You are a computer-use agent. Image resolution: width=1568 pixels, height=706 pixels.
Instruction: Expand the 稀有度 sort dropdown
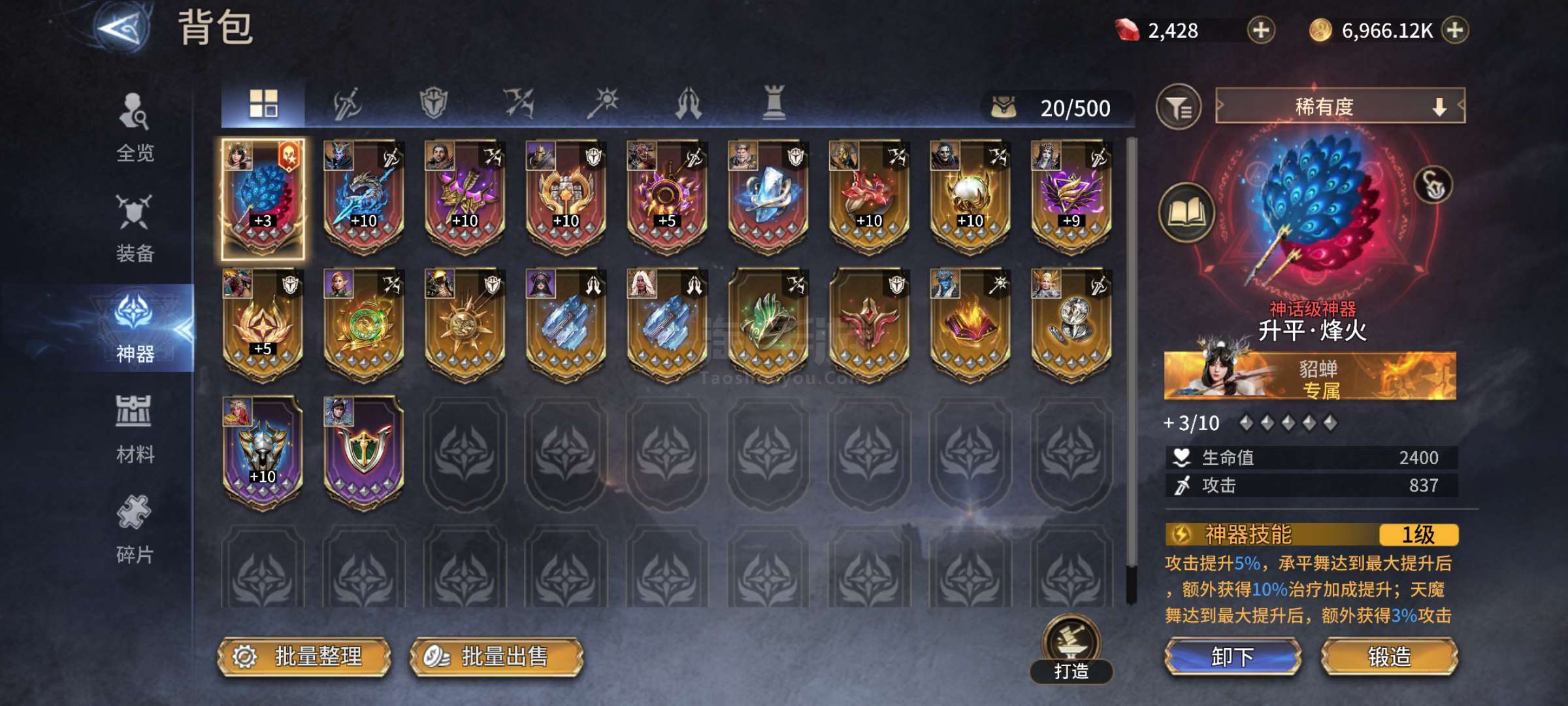(1340, 106)
